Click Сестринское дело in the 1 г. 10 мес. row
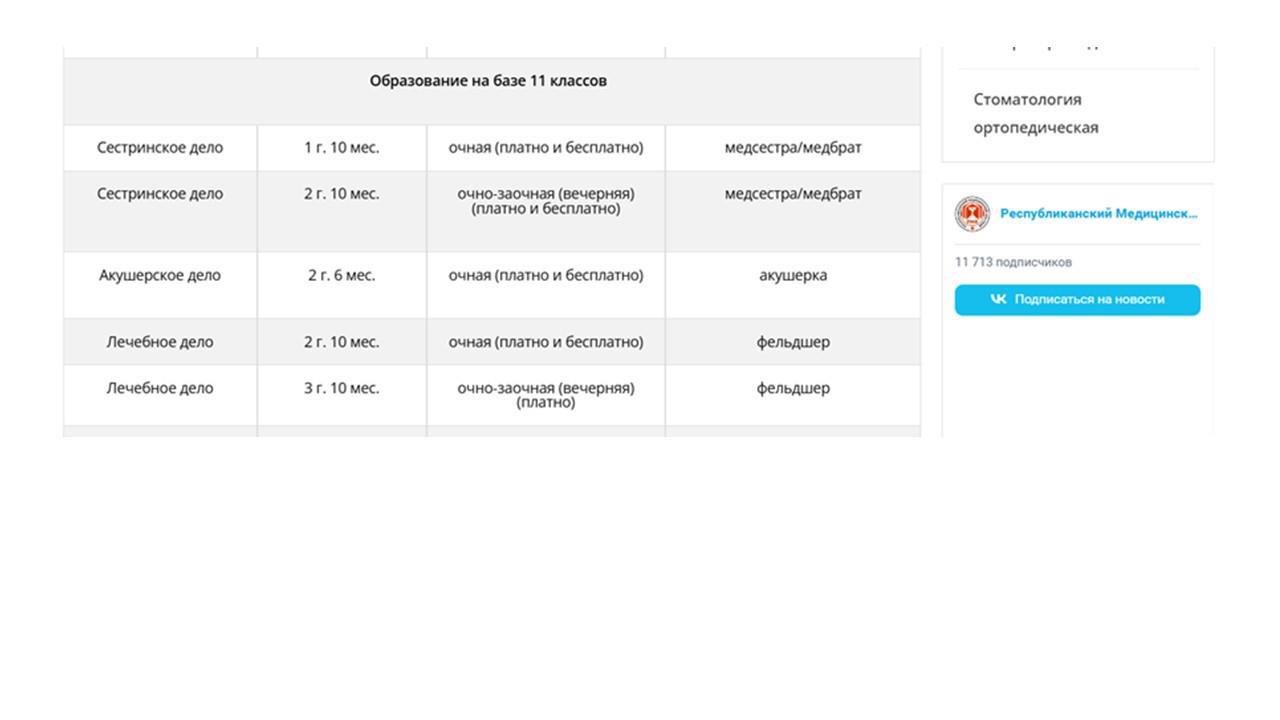Image resolution: width=1280 pixels, height=720 pixels. click(160, 147)
